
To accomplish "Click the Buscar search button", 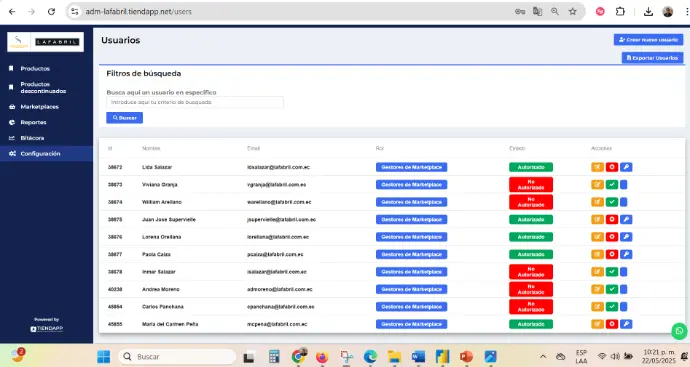I will (124, 118).
